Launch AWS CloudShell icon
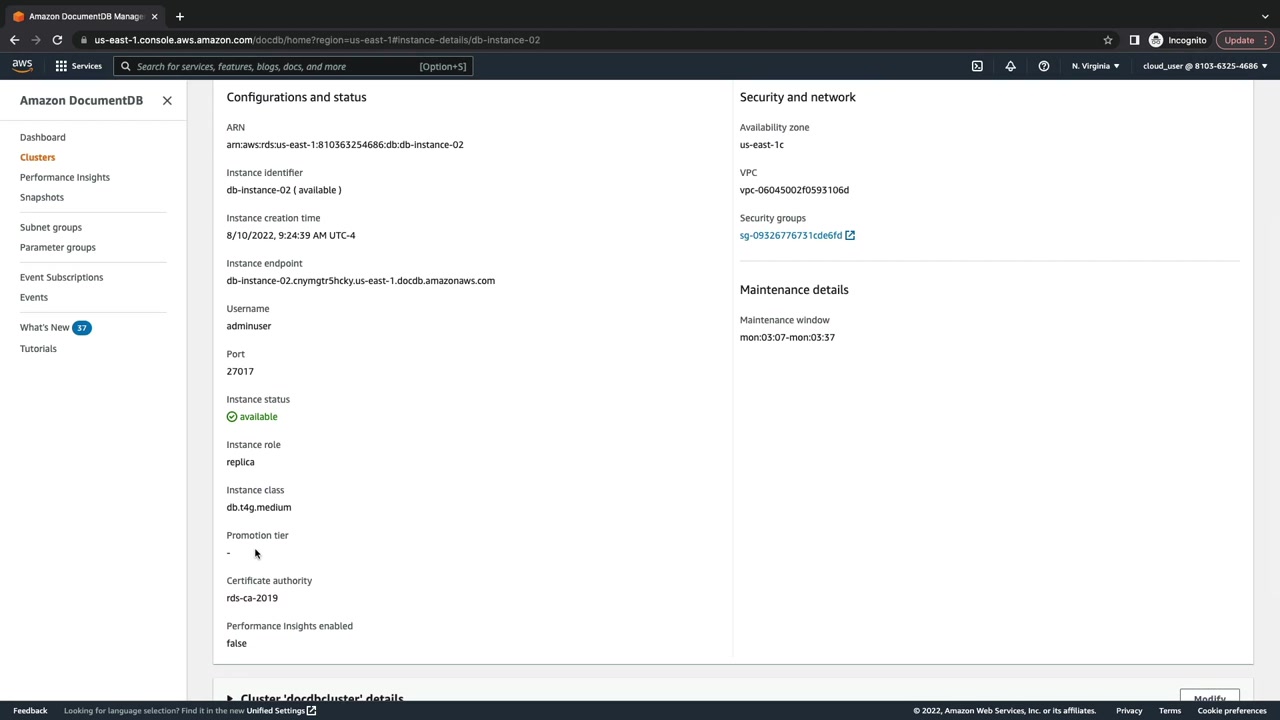The width and height of the screenshot is (1280, 720). [977, 66]
